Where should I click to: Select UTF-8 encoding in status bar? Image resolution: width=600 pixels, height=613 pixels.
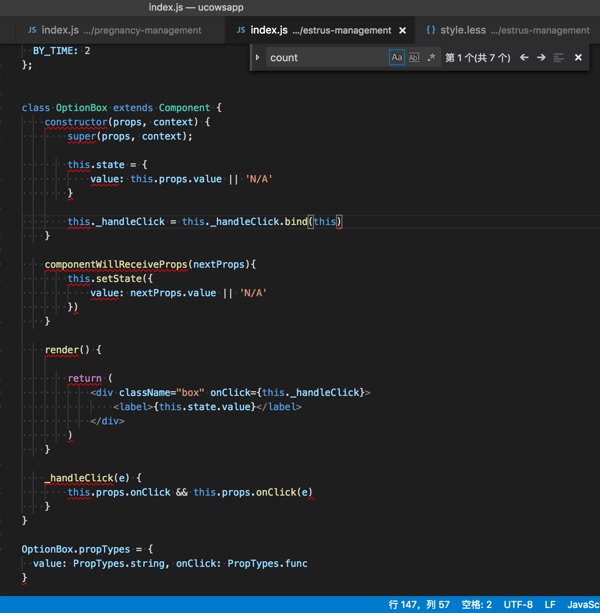click(518, 605)
